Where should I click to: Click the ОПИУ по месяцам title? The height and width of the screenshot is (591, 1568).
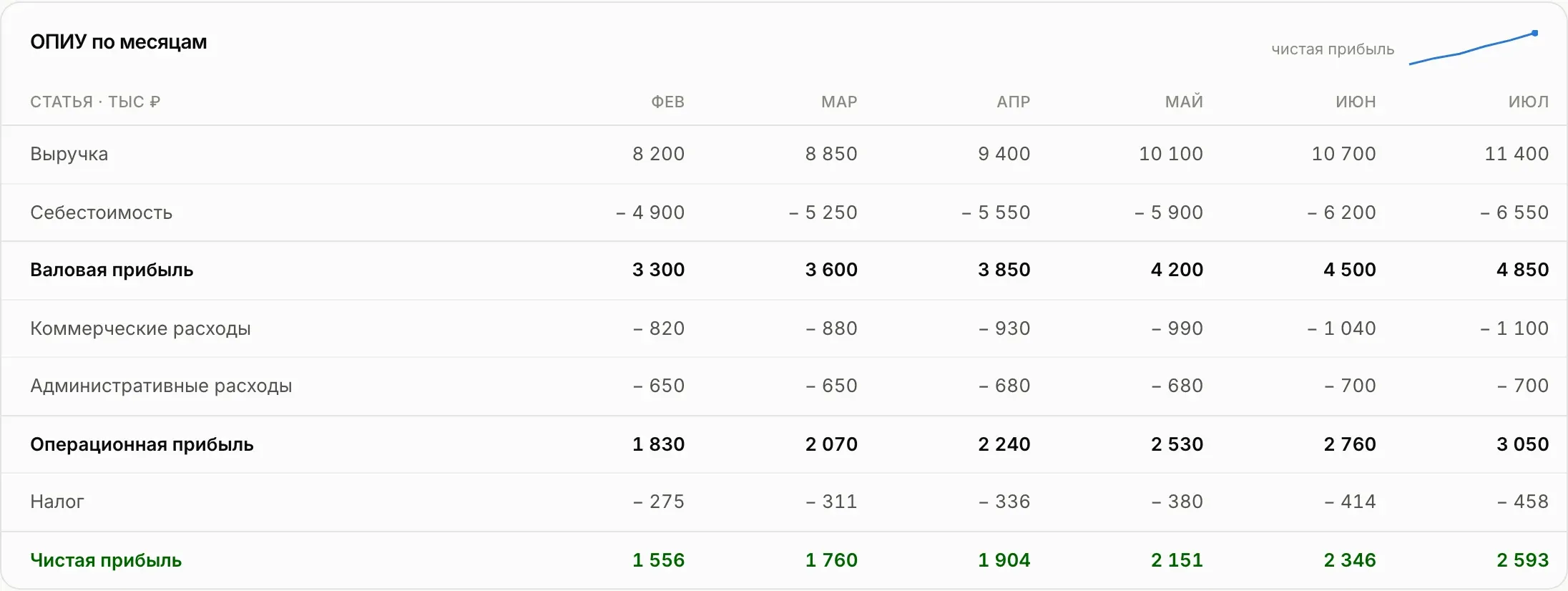click(118, 42)
